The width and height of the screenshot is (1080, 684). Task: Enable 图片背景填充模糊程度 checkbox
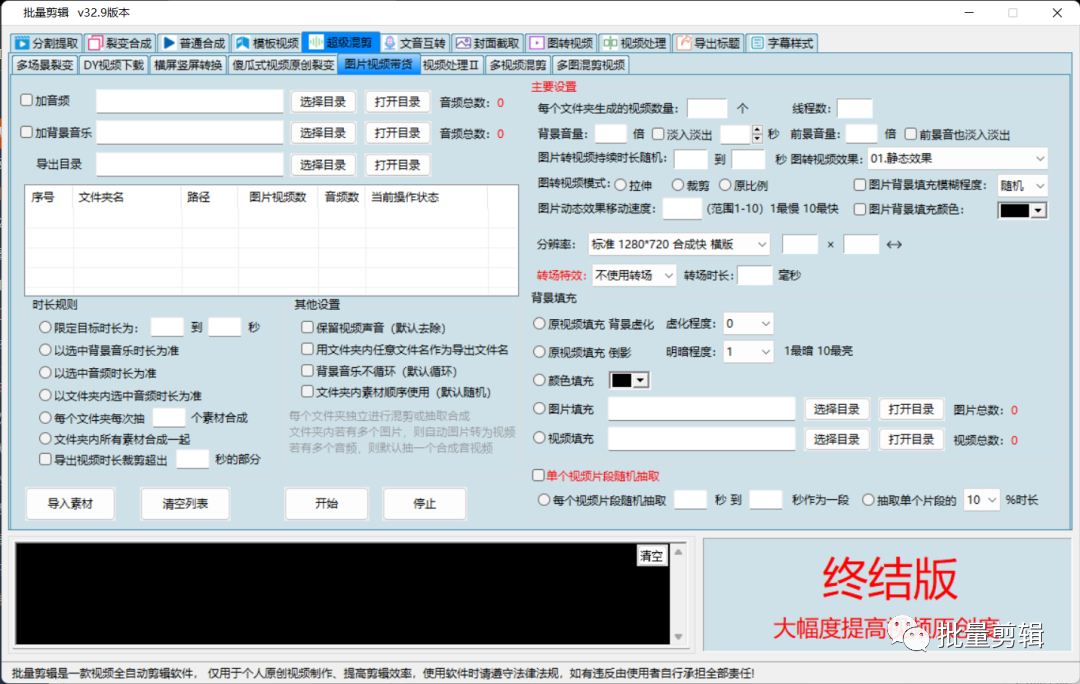pyautogui.click(x=860, y=185)
